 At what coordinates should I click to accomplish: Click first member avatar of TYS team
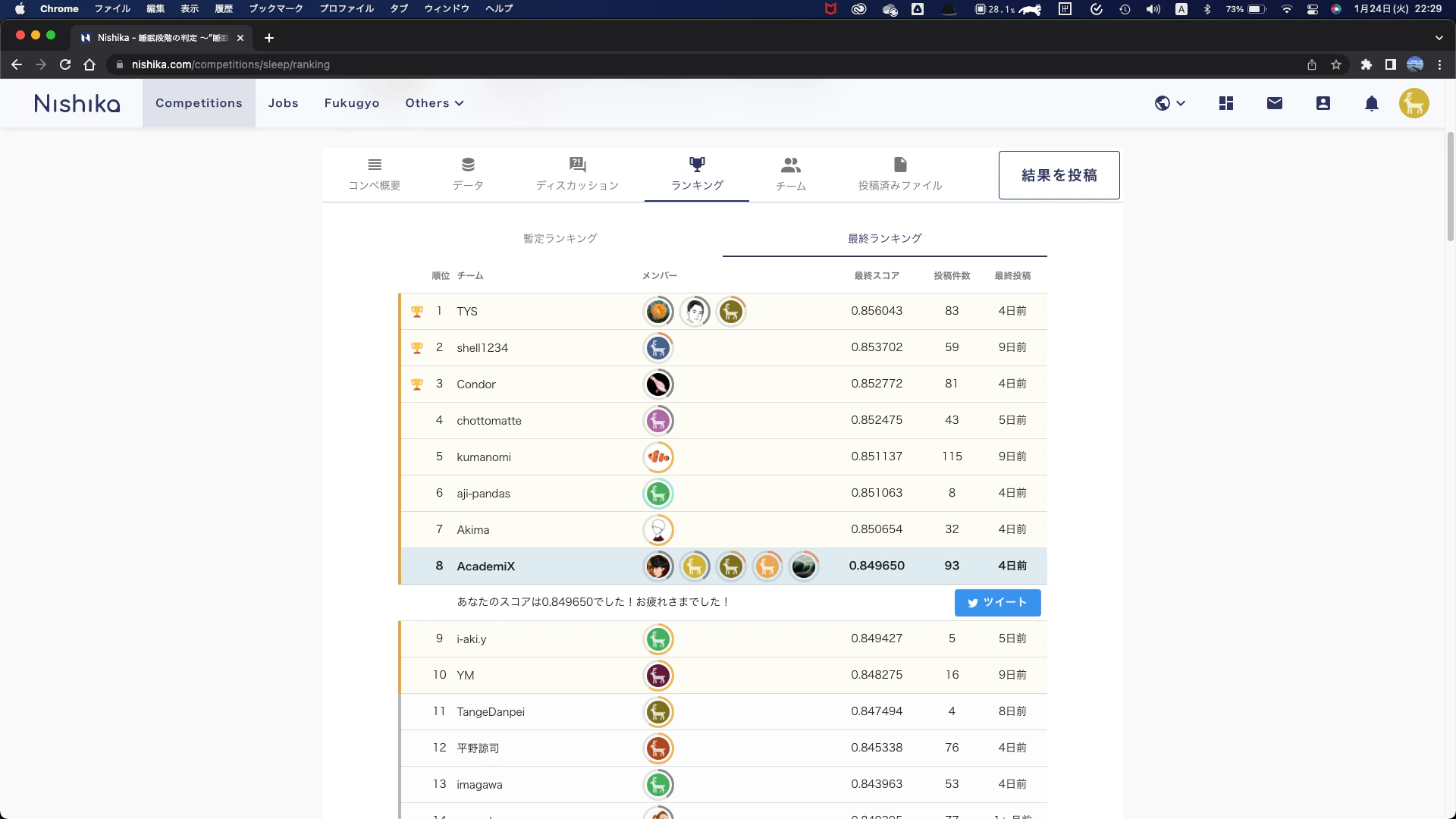pyautogui.click(x=658, y=312)
